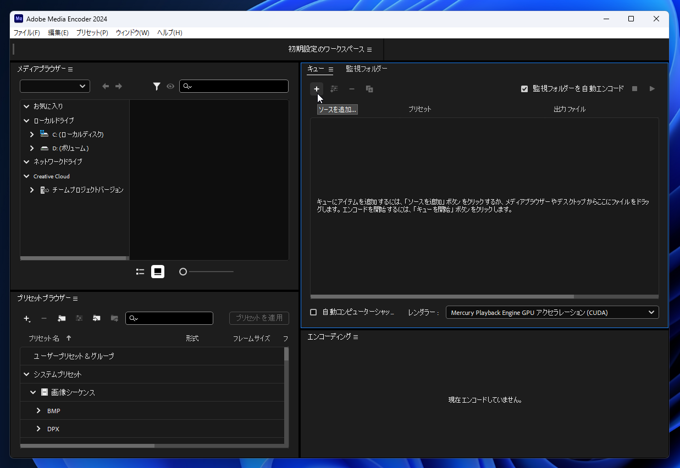680x468 pixels.
Task: Click the delete preset minus icon
Action: pos(44,318)
